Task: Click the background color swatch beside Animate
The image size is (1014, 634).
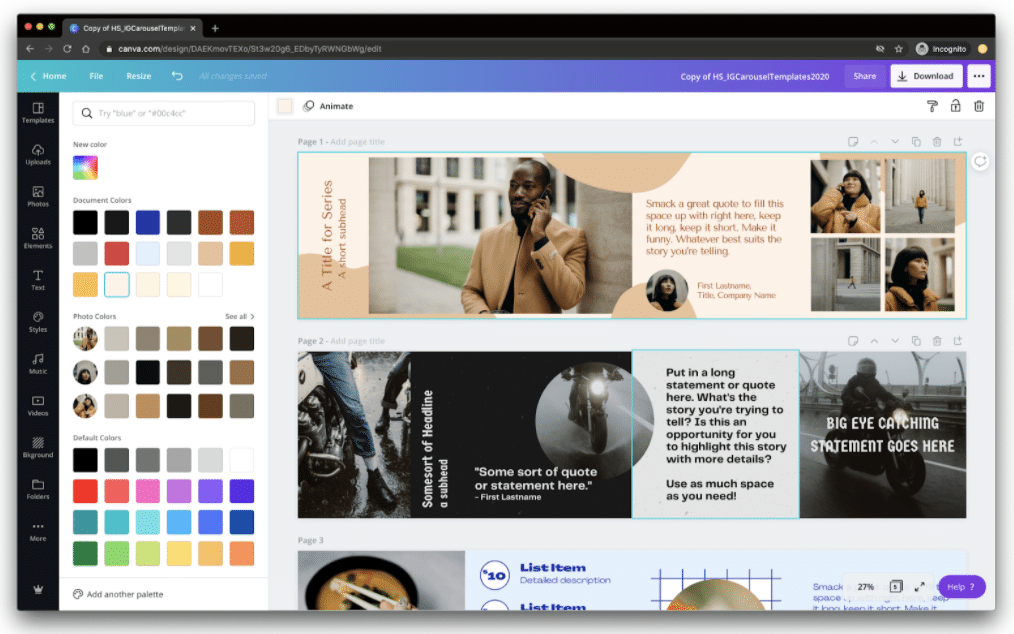Action: (285, 106)
